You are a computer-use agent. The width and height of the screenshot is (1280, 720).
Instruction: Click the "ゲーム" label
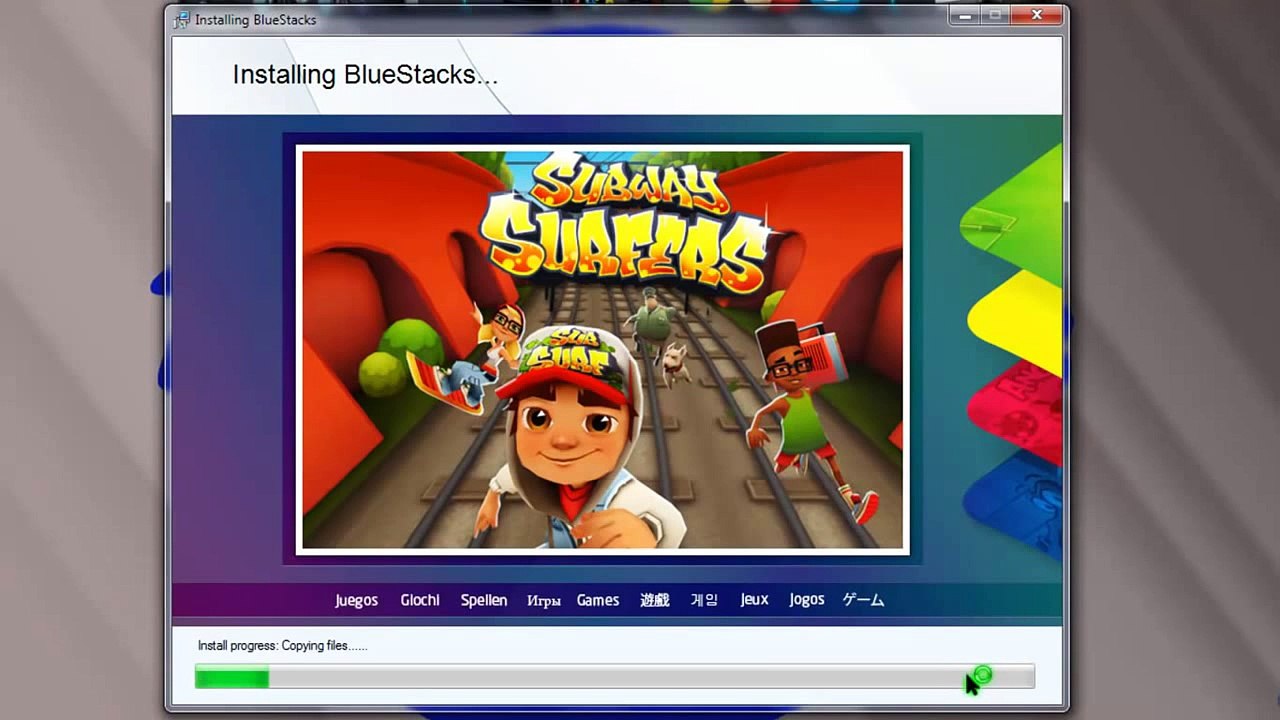(863, 600)
